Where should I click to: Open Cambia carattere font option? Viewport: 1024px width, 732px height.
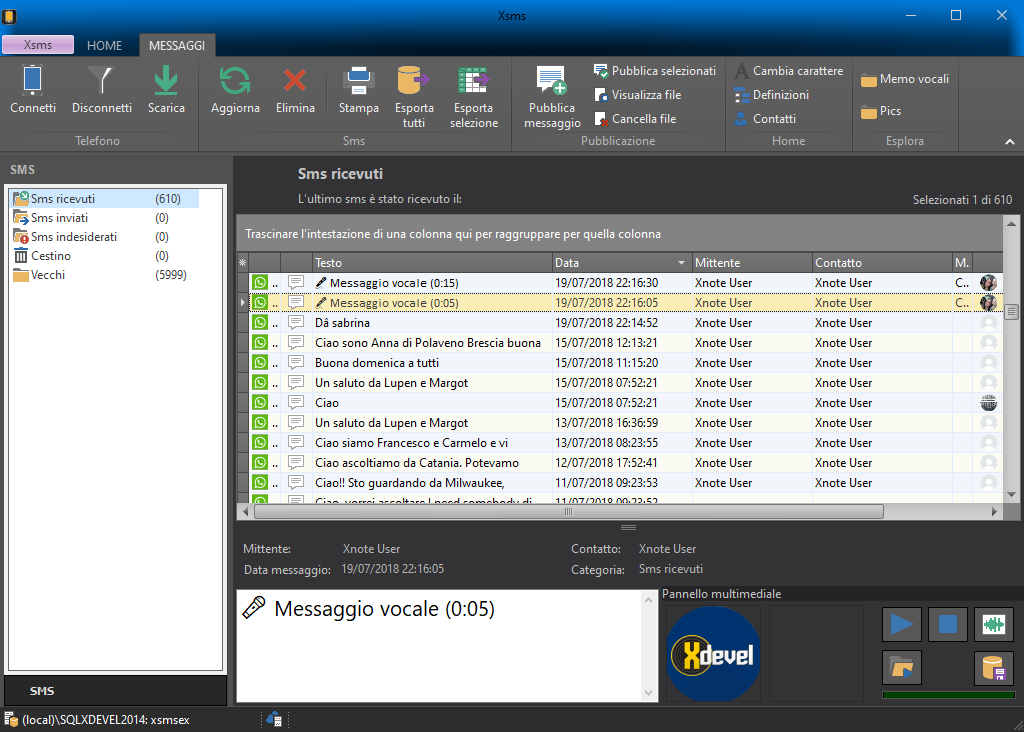coord(789,71)
